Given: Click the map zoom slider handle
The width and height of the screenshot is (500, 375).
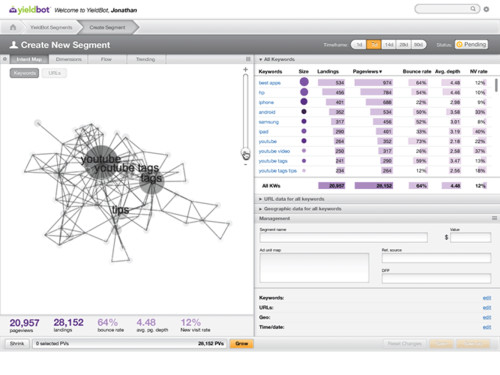Looking at the screenshot, I should tap(246, 154).
